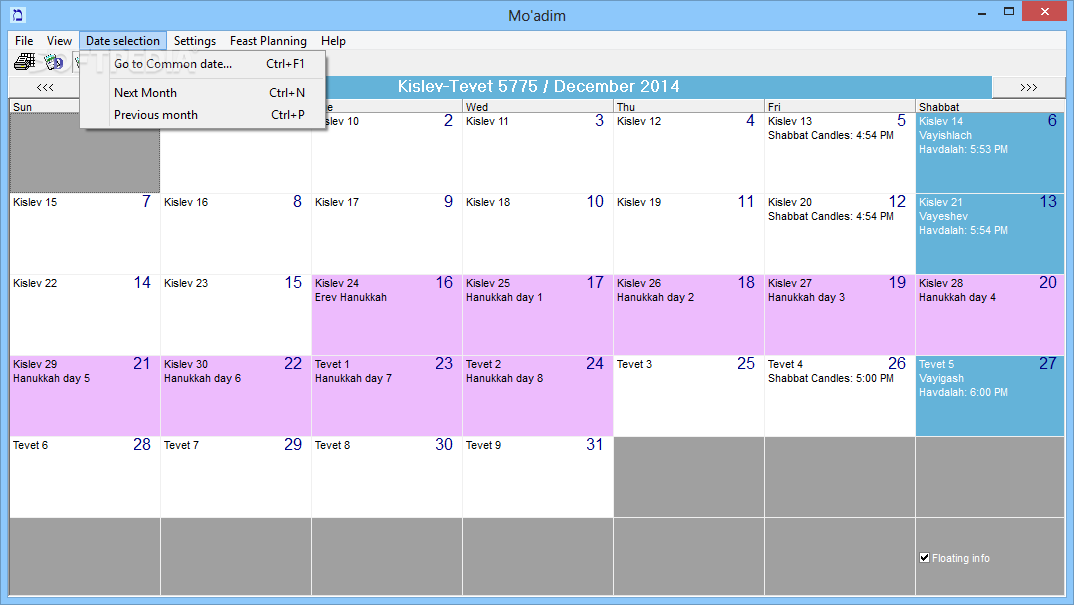Image resolution: width=1074 pixels, height=605 pixels.
Task: Open the File menu
Action: [24, 40]
